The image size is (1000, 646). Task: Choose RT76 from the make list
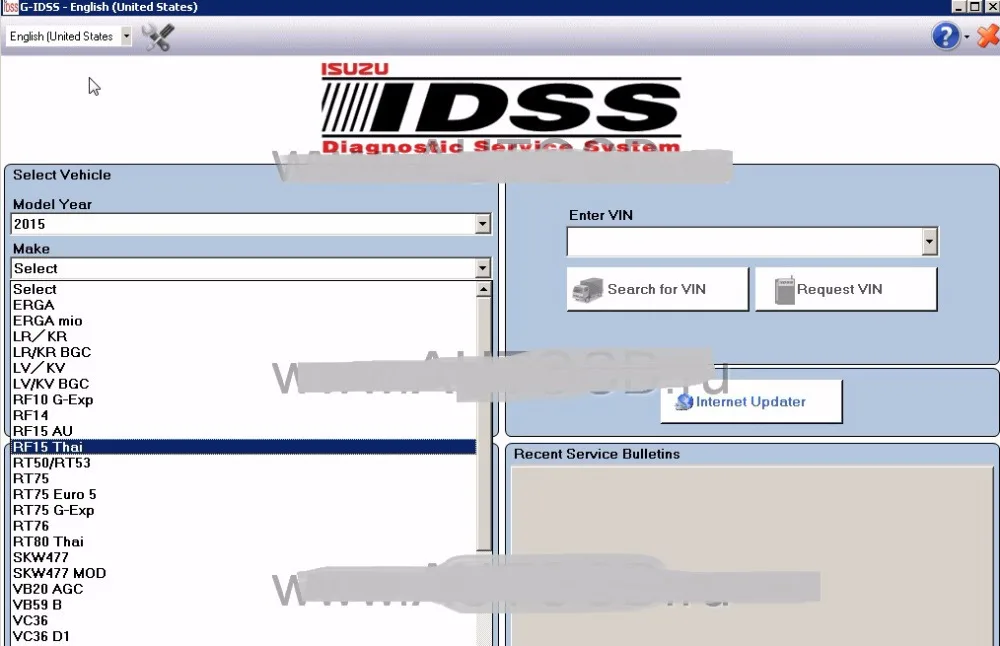point(243,525)
